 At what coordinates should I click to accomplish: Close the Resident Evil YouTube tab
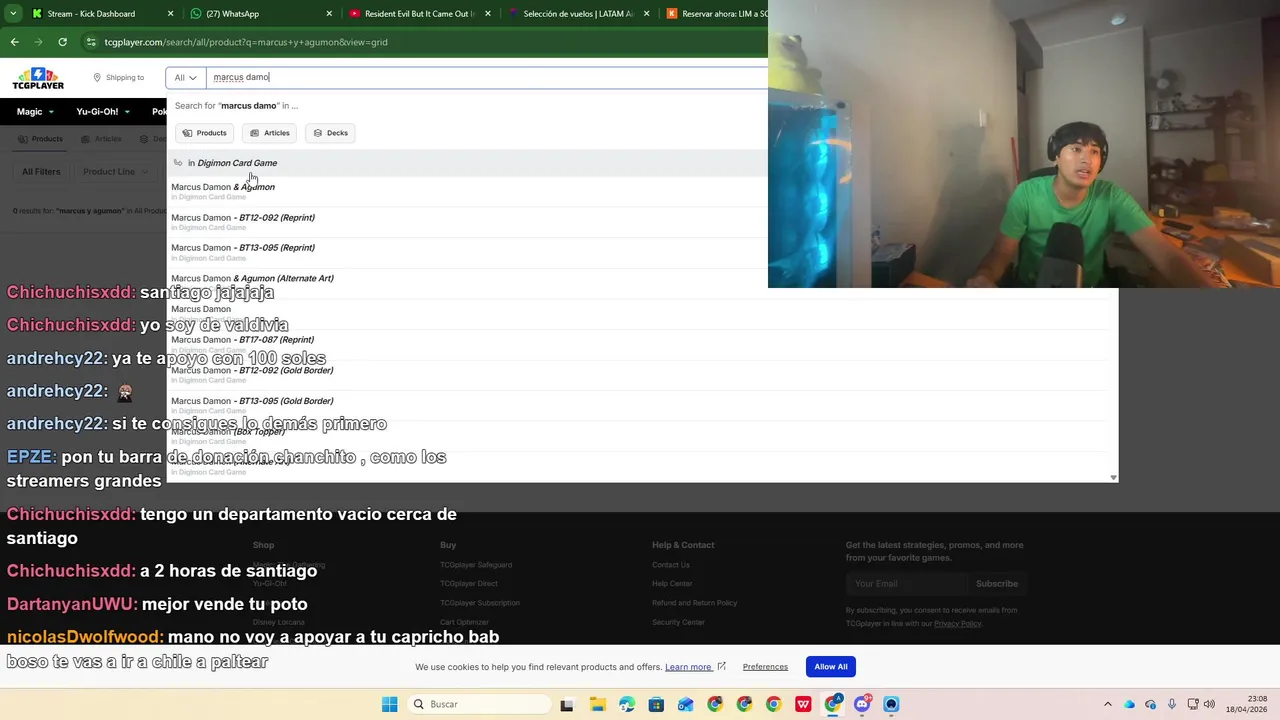click(x=488, y=14)
